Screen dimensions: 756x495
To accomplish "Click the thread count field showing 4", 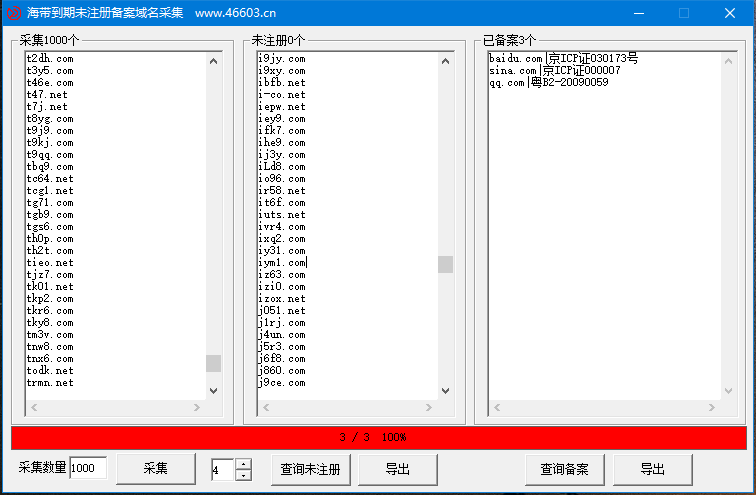I will click(x=223, y=469).
